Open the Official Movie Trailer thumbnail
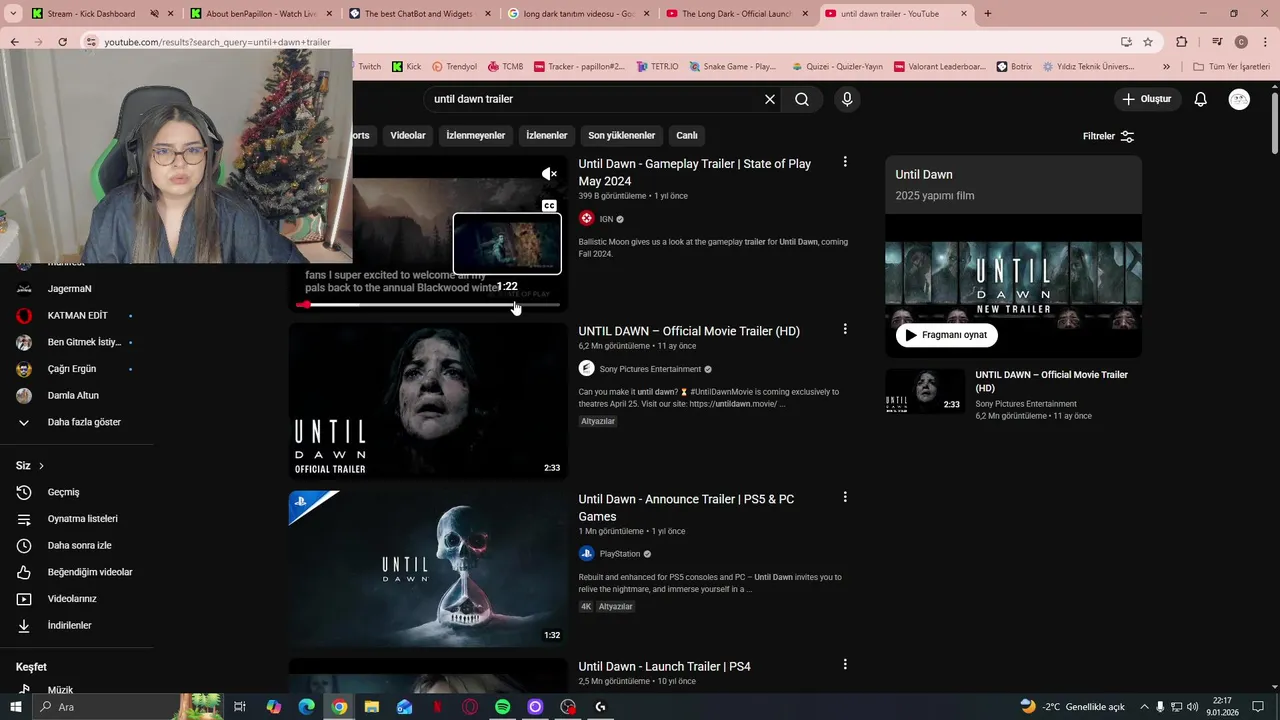This screenshot has height=720, width=1280. [x=428, y=401]
